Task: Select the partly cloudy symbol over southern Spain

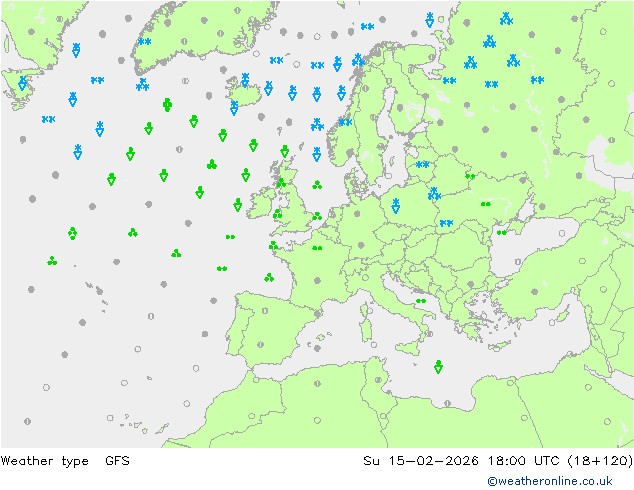Action: click(x=260, y=345)
